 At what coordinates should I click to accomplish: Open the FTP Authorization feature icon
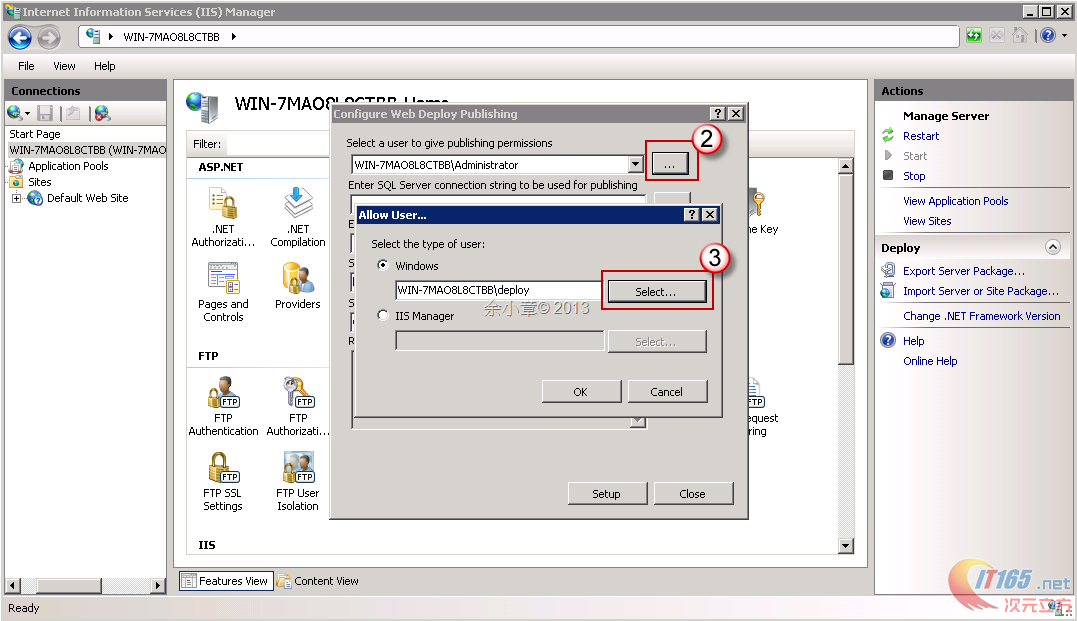298,392
